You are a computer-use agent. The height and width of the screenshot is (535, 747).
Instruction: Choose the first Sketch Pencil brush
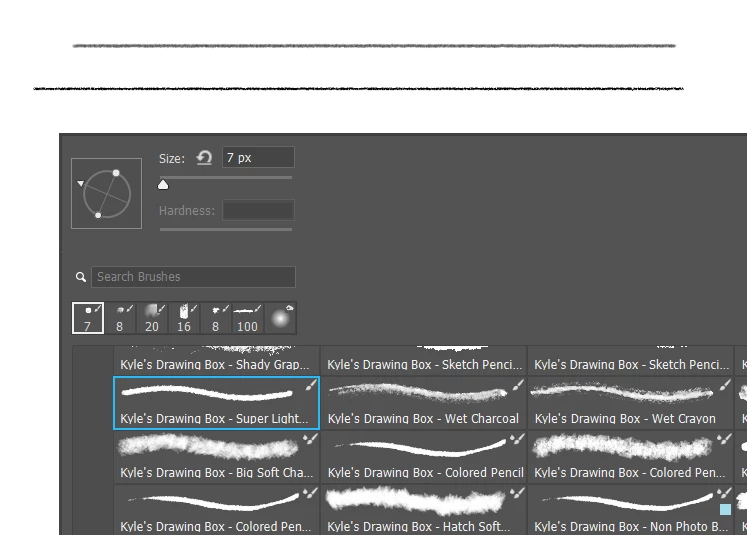click(x=424, y=360)
